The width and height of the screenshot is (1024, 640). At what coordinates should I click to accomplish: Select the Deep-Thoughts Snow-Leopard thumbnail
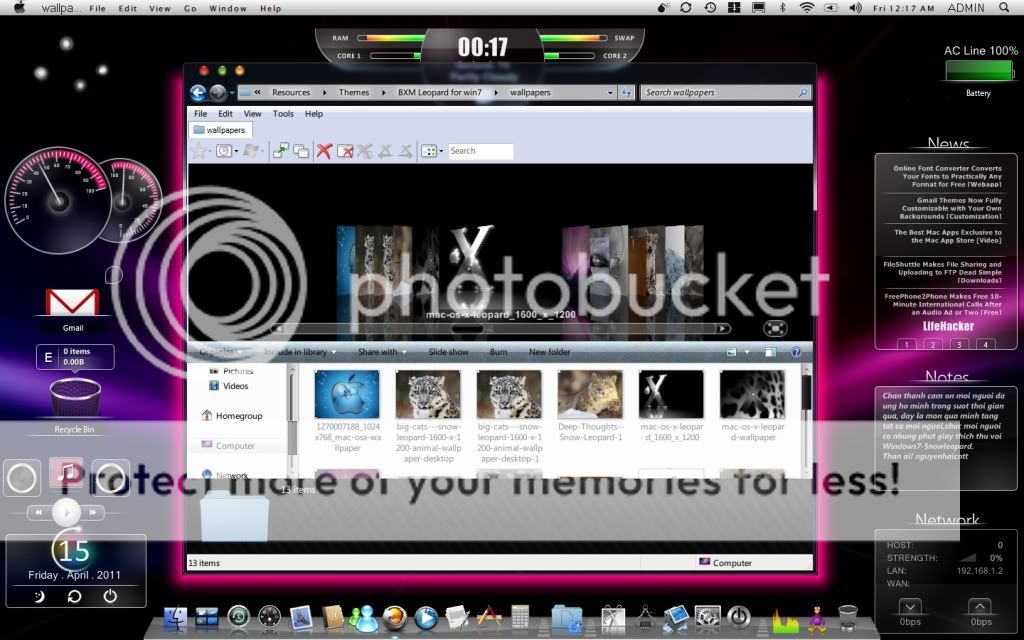tap(590, 394)
